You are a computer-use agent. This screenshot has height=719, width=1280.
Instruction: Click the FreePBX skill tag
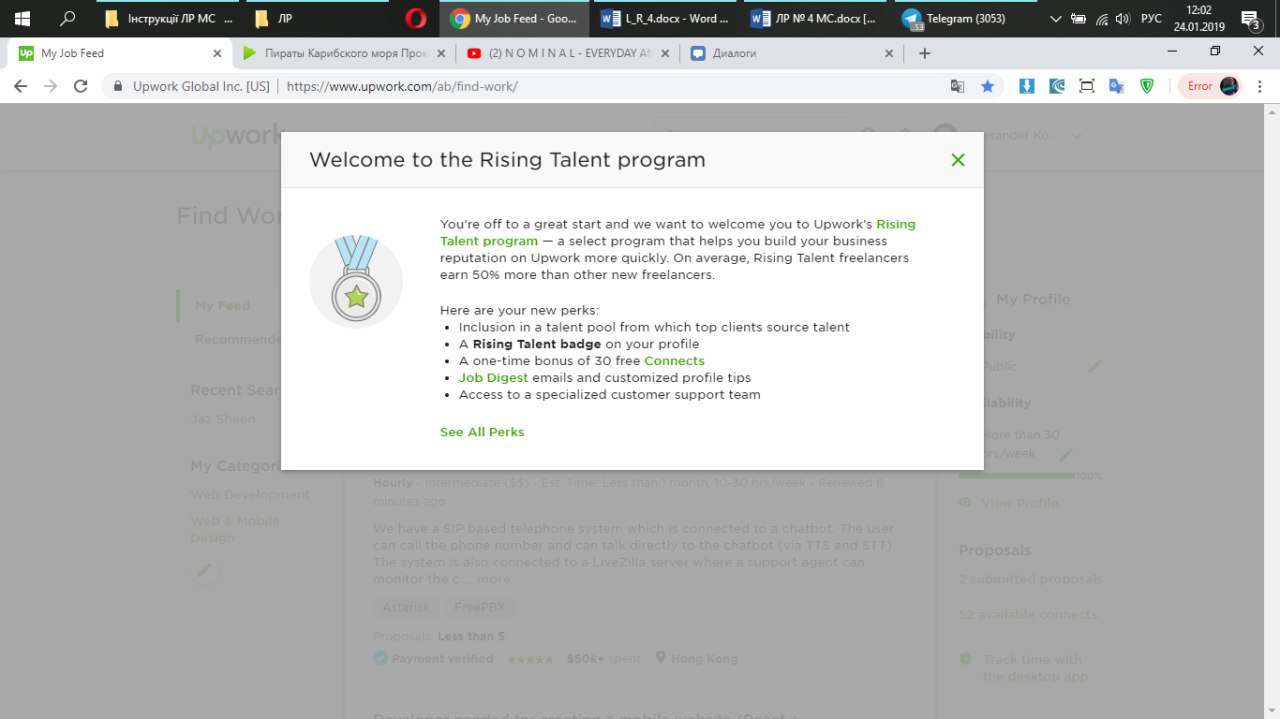[x=481, y=607]
